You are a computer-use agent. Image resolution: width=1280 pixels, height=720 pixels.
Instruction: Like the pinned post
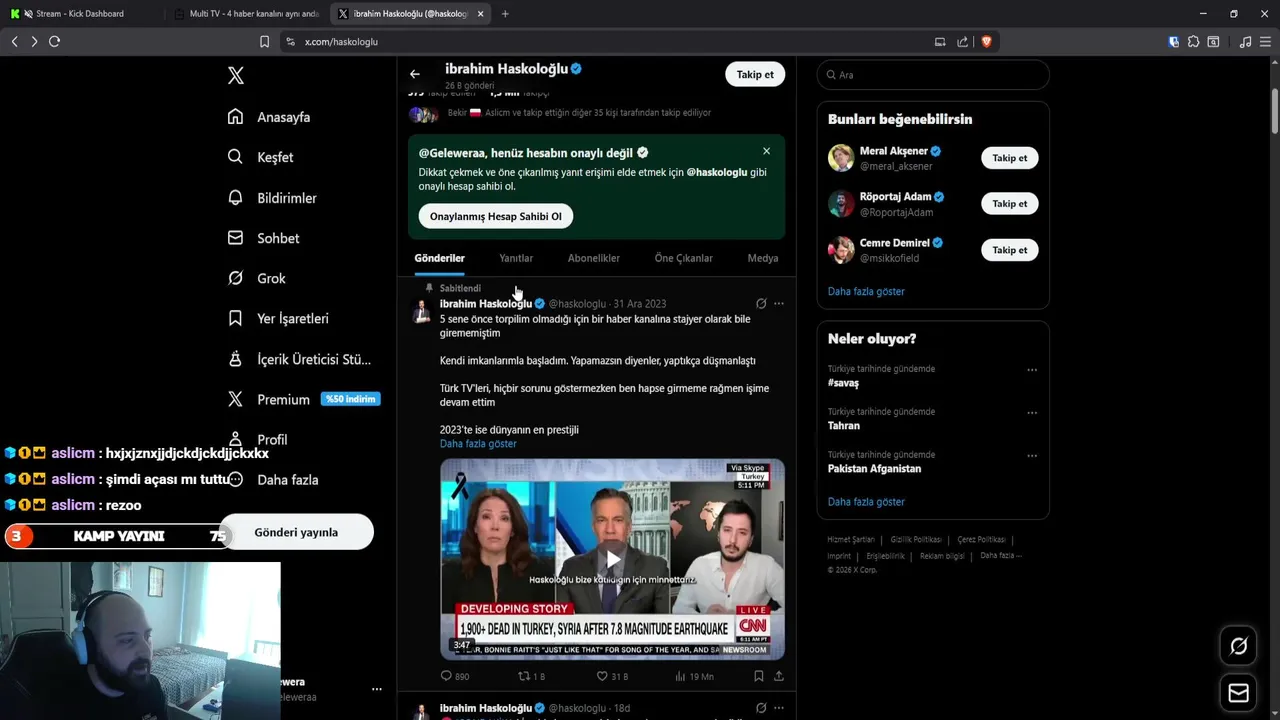coord(612,676)
